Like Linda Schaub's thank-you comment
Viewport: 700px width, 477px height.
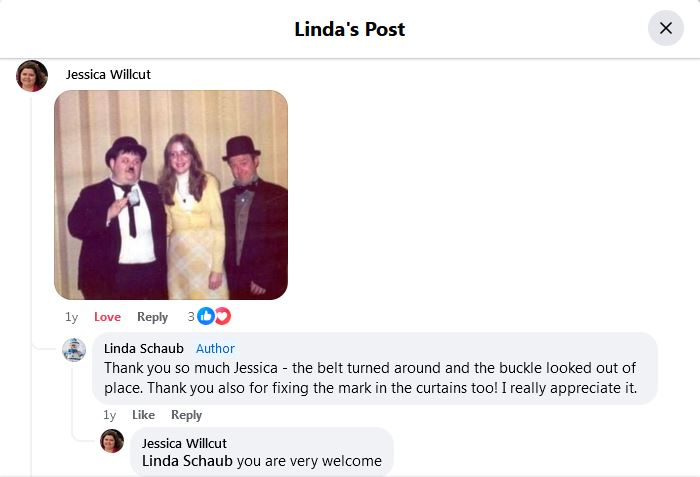(x=143, y=415)
